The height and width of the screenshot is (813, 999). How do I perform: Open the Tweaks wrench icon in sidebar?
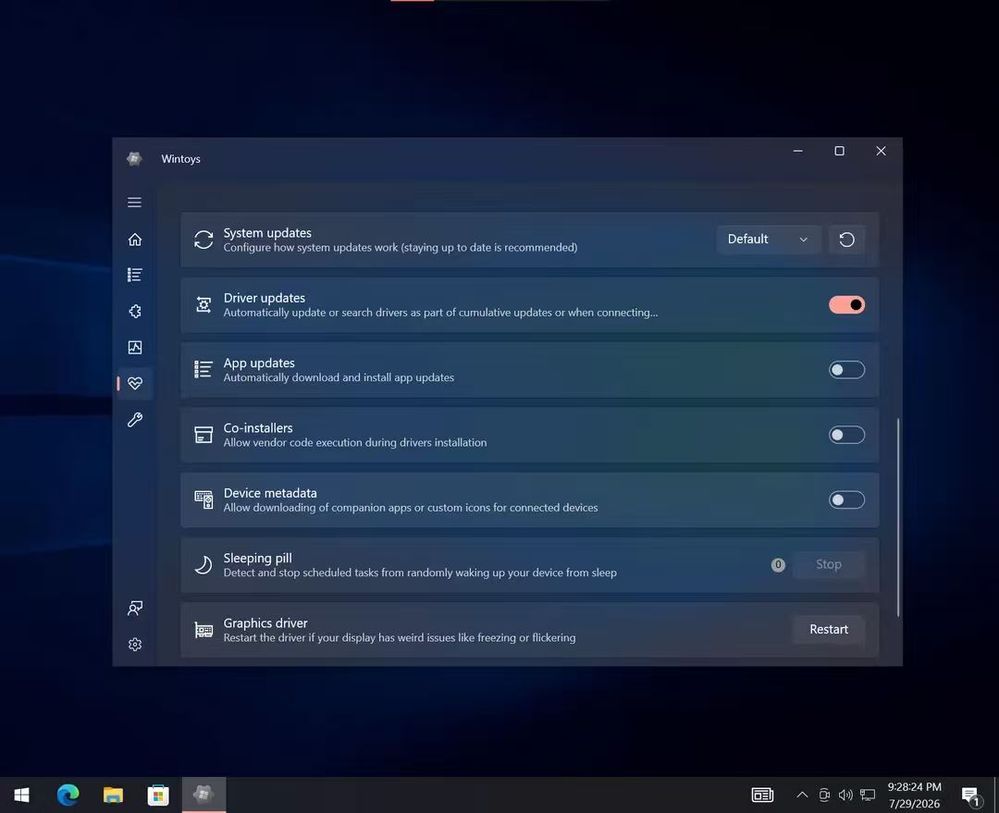(134, 419)
